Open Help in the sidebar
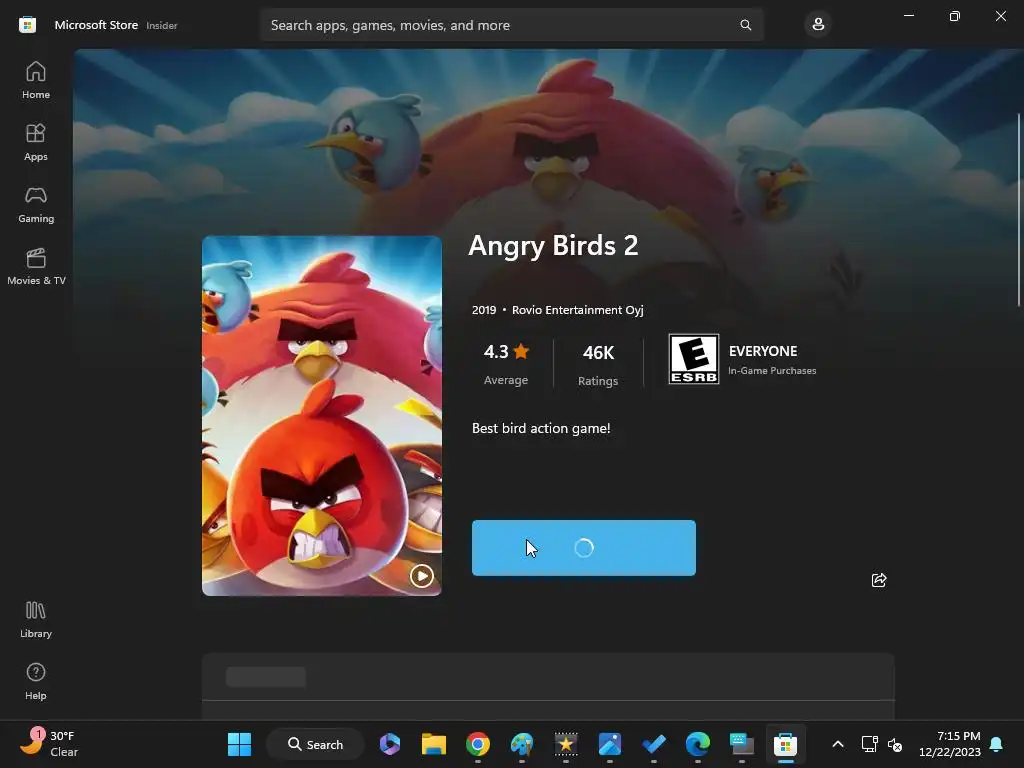Screen dimensions: 1024x768 [x=36, y=682]
